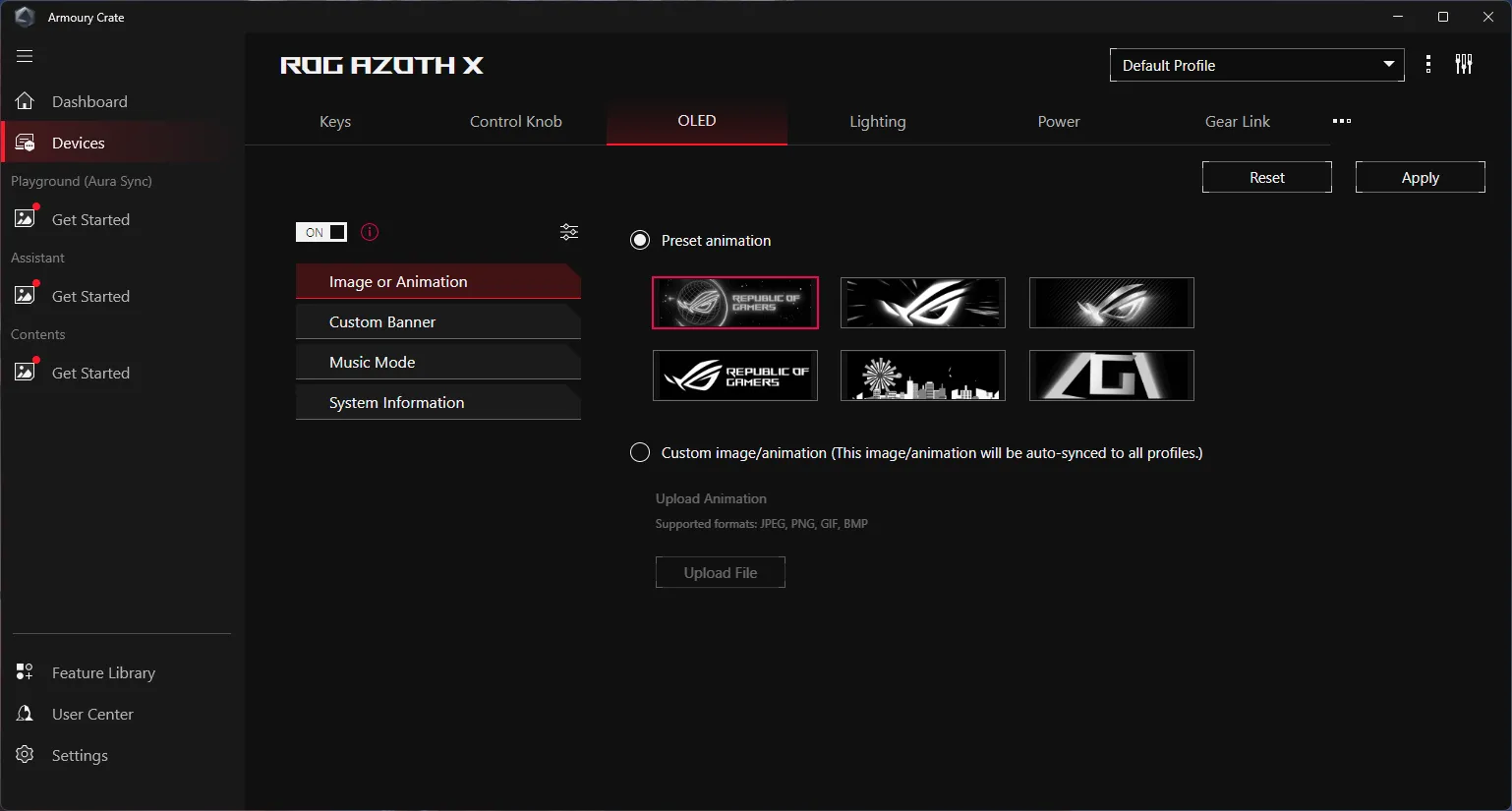Viewport: 1512px width, 811px height.
Task: Select the OLED tab
Action: click(x=697, y=121)
